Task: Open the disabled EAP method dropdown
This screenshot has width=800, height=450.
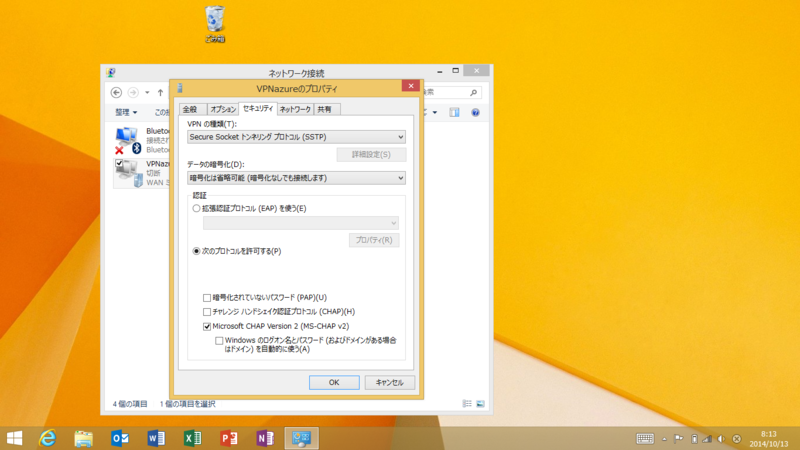Action: click(x=301, y=223)
